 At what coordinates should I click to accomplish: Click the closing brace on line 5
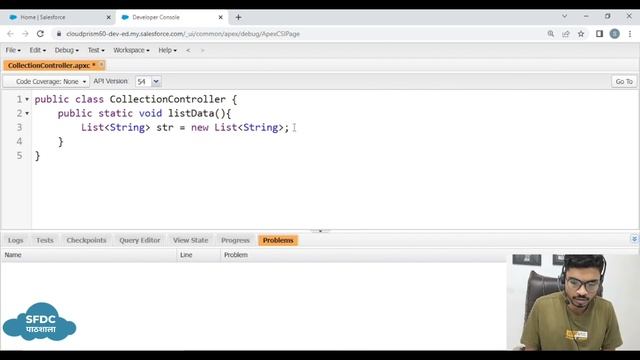(38, 156)
